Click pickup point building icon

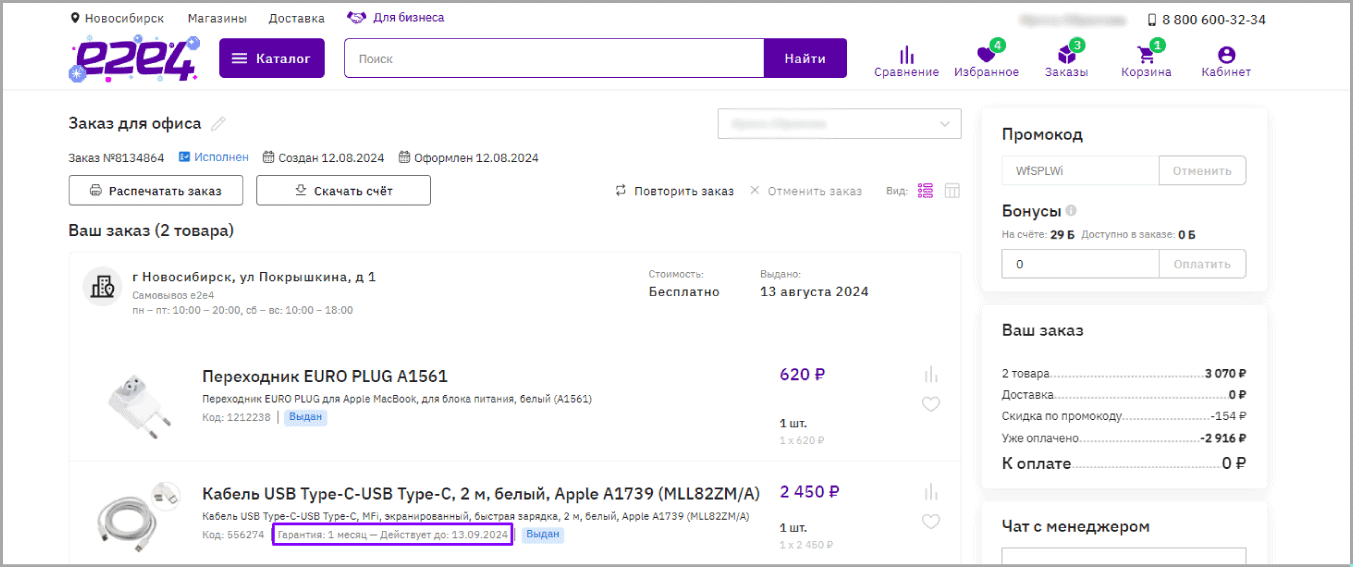(x=101, y=287)
